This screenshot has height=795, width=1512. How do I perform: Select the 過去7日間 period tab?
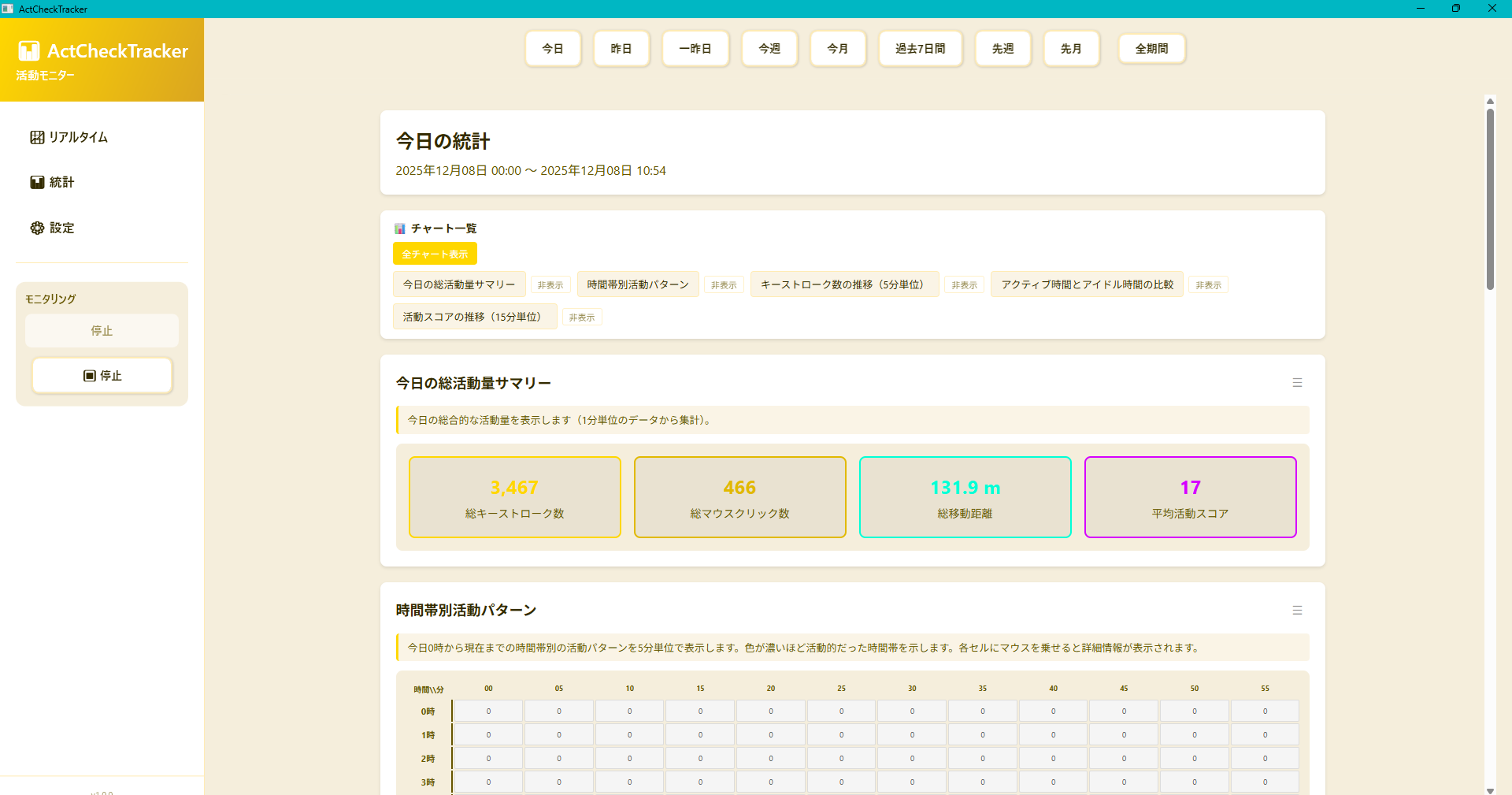[x=920, y=48]
